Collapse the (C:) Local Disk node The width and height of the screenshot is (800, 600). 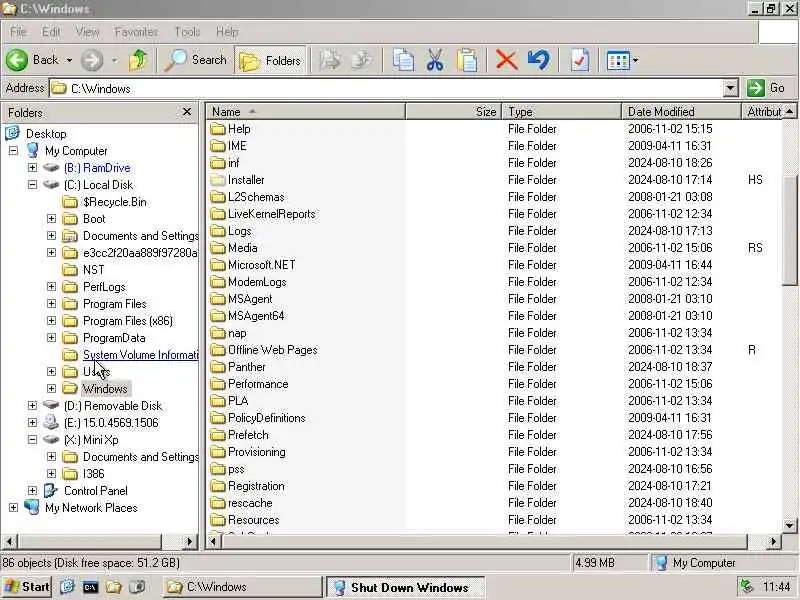click(32, 185)
